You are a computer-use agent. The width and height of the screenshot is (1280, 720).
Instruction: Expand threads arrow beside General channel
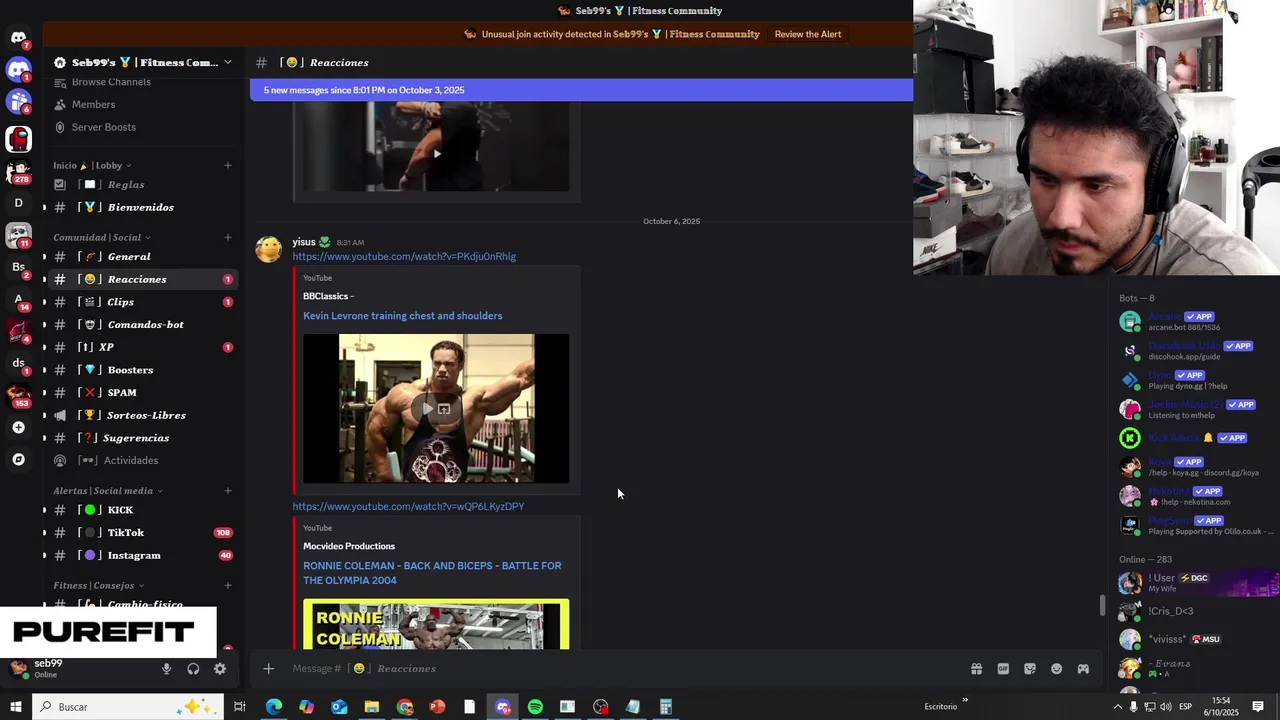(44, 257)
